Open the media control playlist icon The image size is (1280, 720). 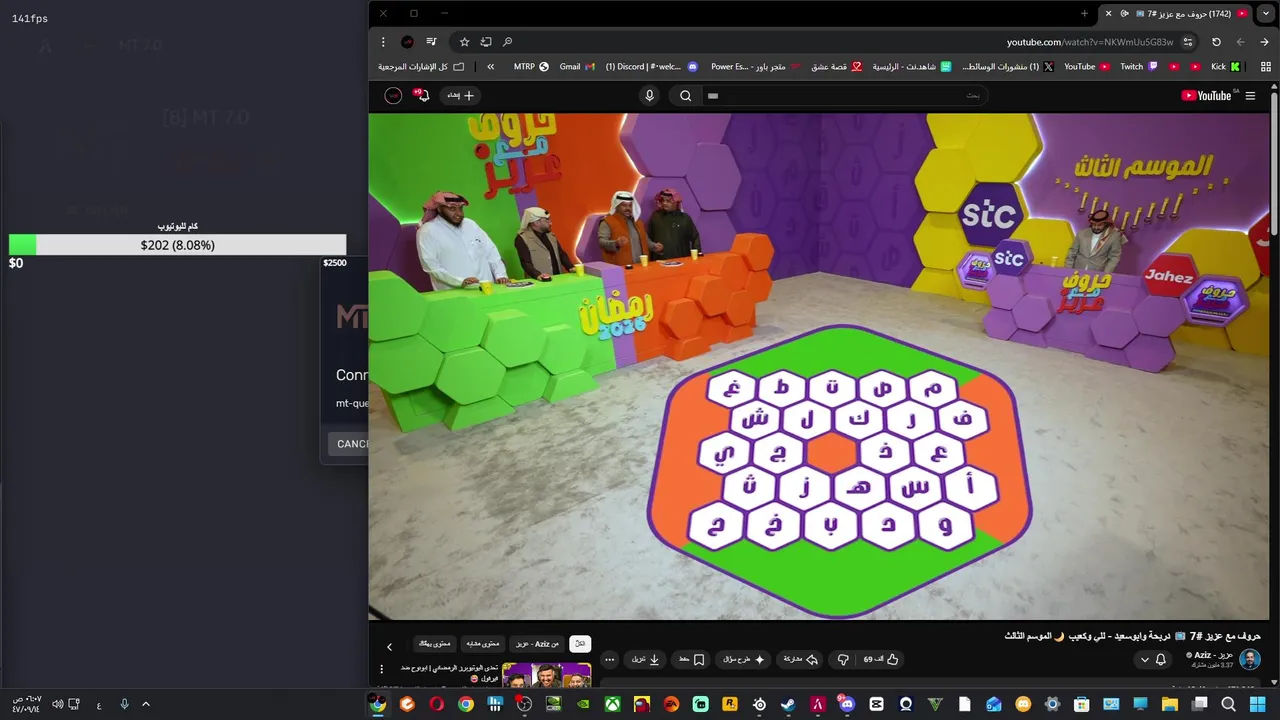click(x=431, y=42)
